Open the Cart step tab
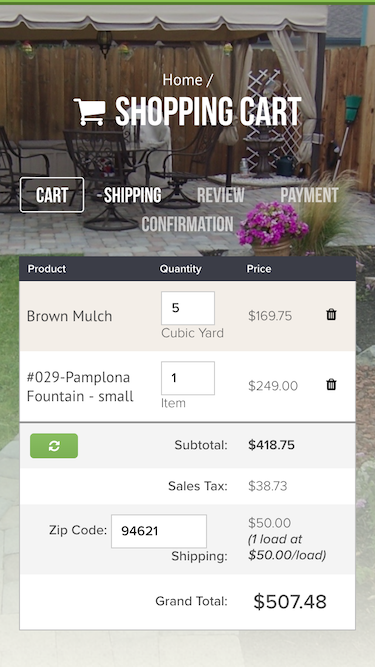 (52, 195)
